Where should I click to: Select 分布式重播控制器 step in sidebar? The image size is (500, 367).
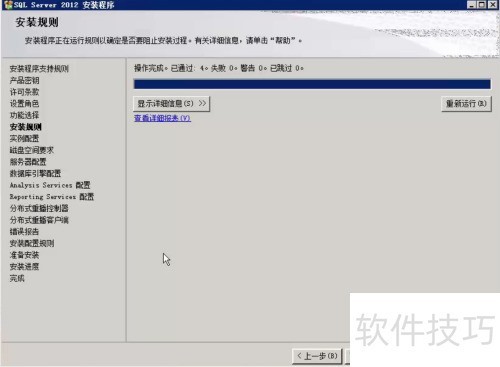click(x=39, y=209)
